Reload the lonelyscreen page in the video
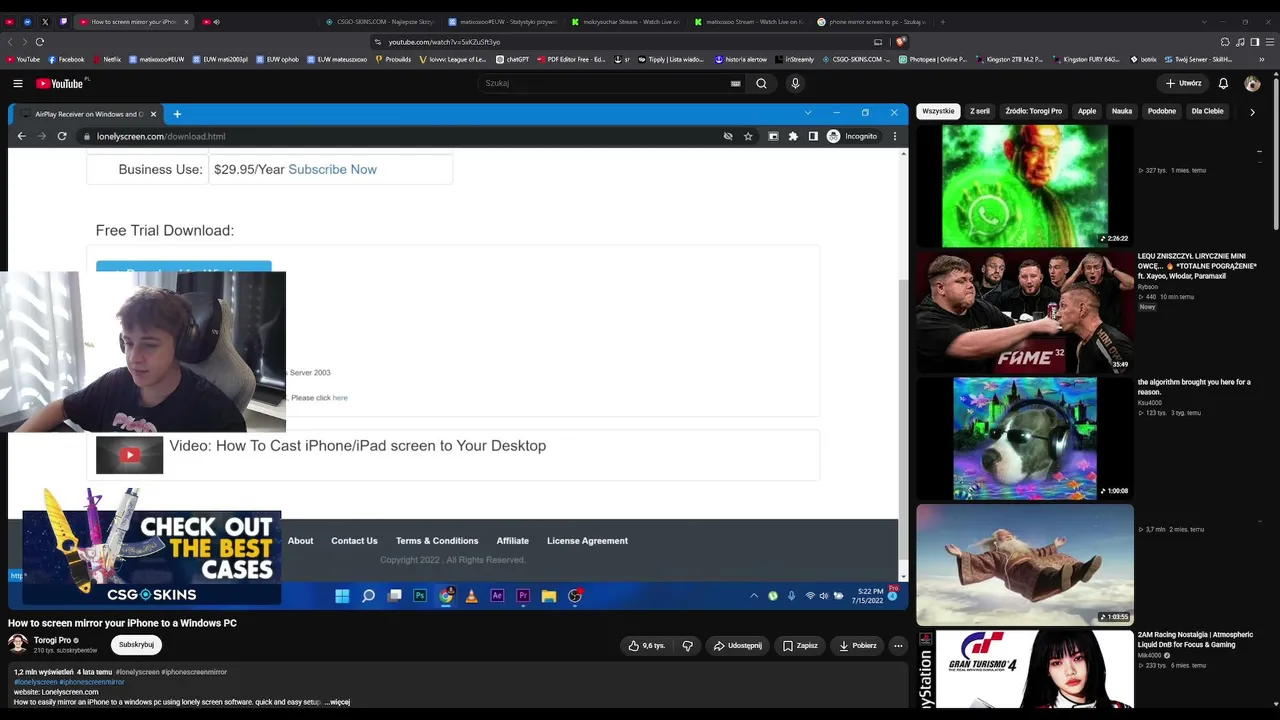The image size is (1280, 720). (x=62, y=136)
